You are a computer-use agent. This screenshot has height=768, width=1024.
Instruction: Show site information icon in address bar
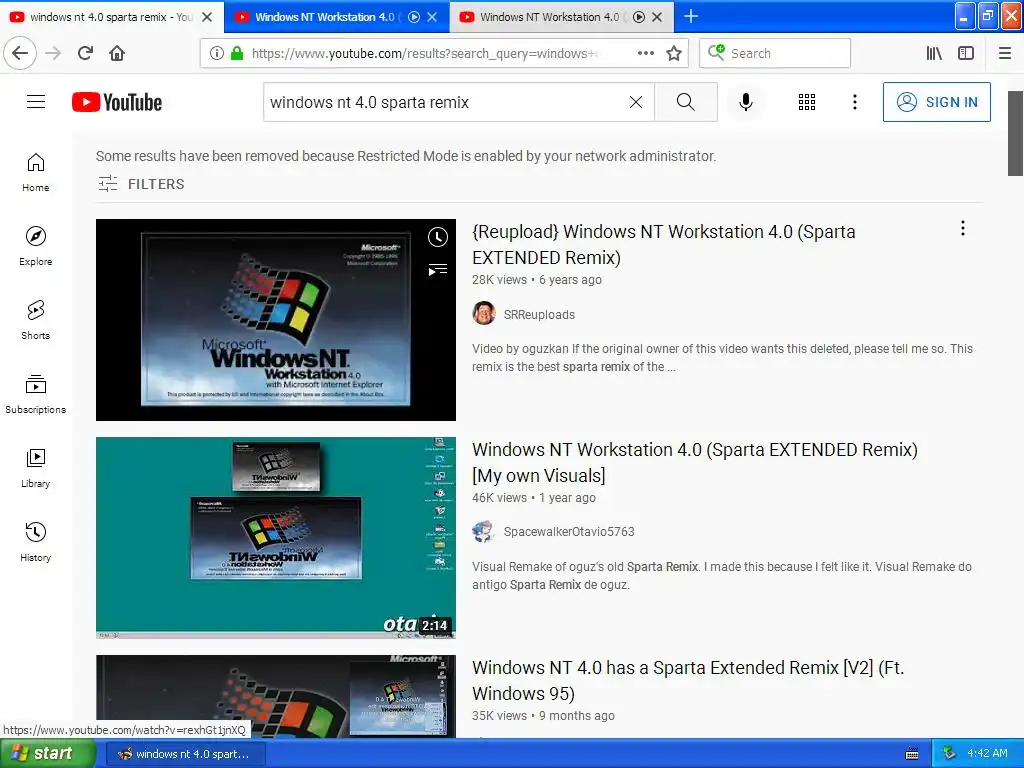pos(216,53)
